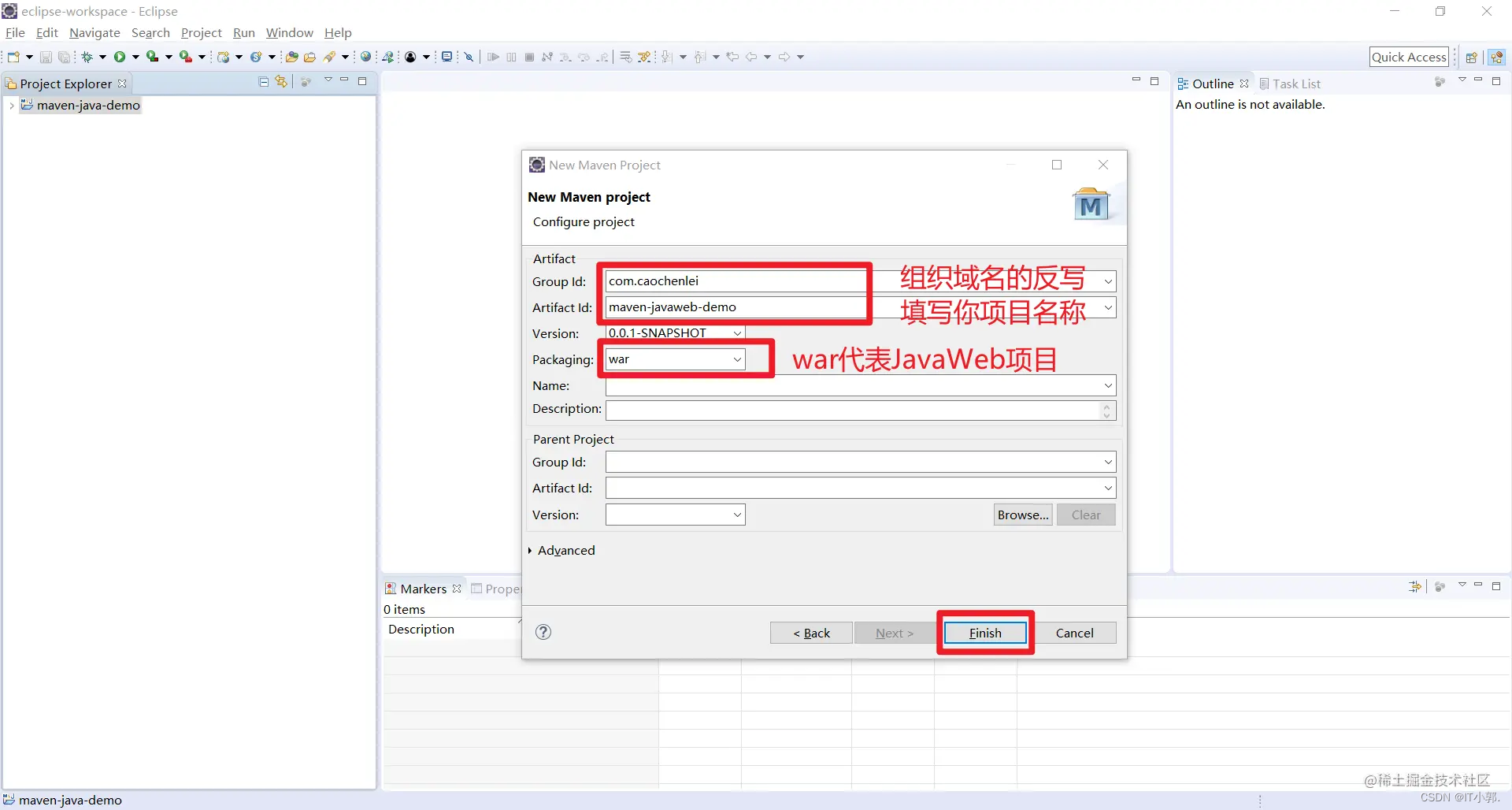Open the Window menu
The width and height of the screenshot is (1512, 810).
289,32
